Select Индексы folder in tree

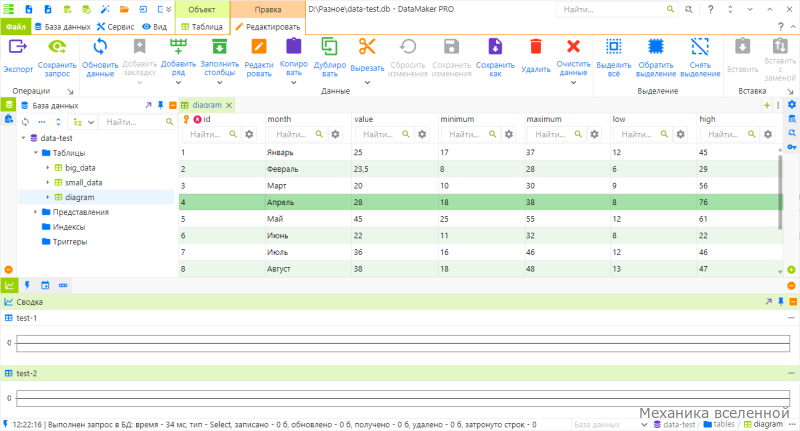tap(69, 227)
